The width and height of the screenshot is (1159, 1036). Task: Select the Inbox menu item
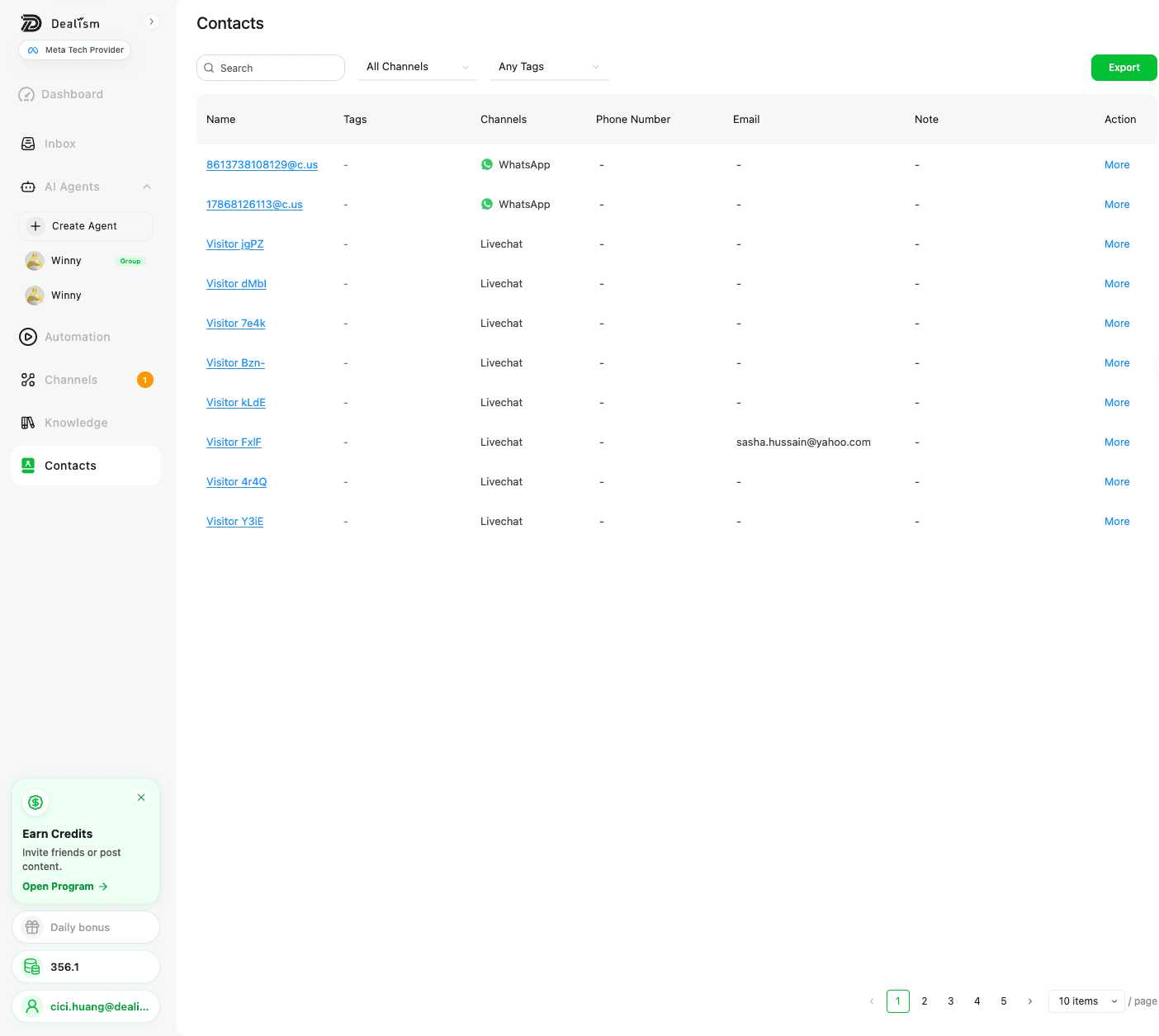(86, 144)
